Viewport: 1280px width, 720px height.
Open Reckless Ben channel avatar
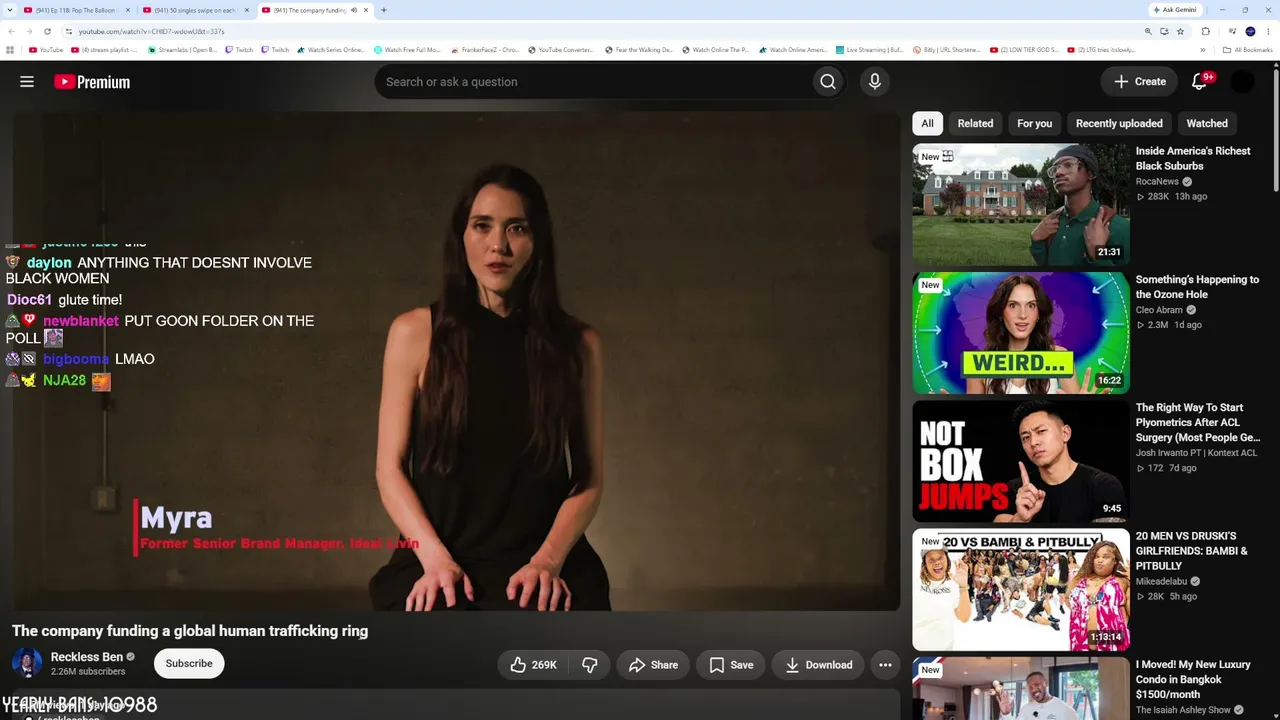coord(27,663)
